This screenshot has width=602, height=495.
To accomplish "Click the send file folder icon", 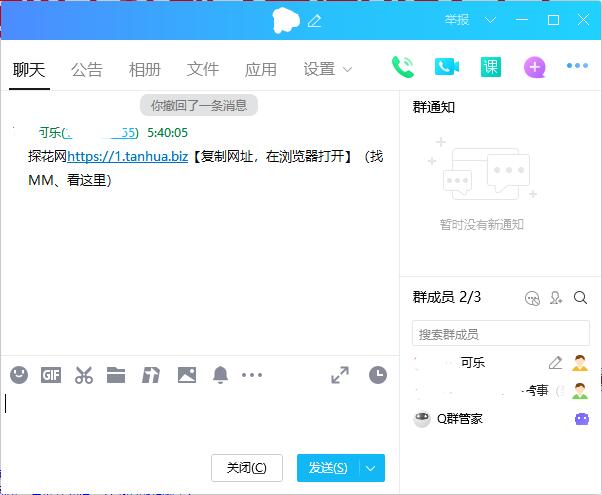I will pos(116,375).
